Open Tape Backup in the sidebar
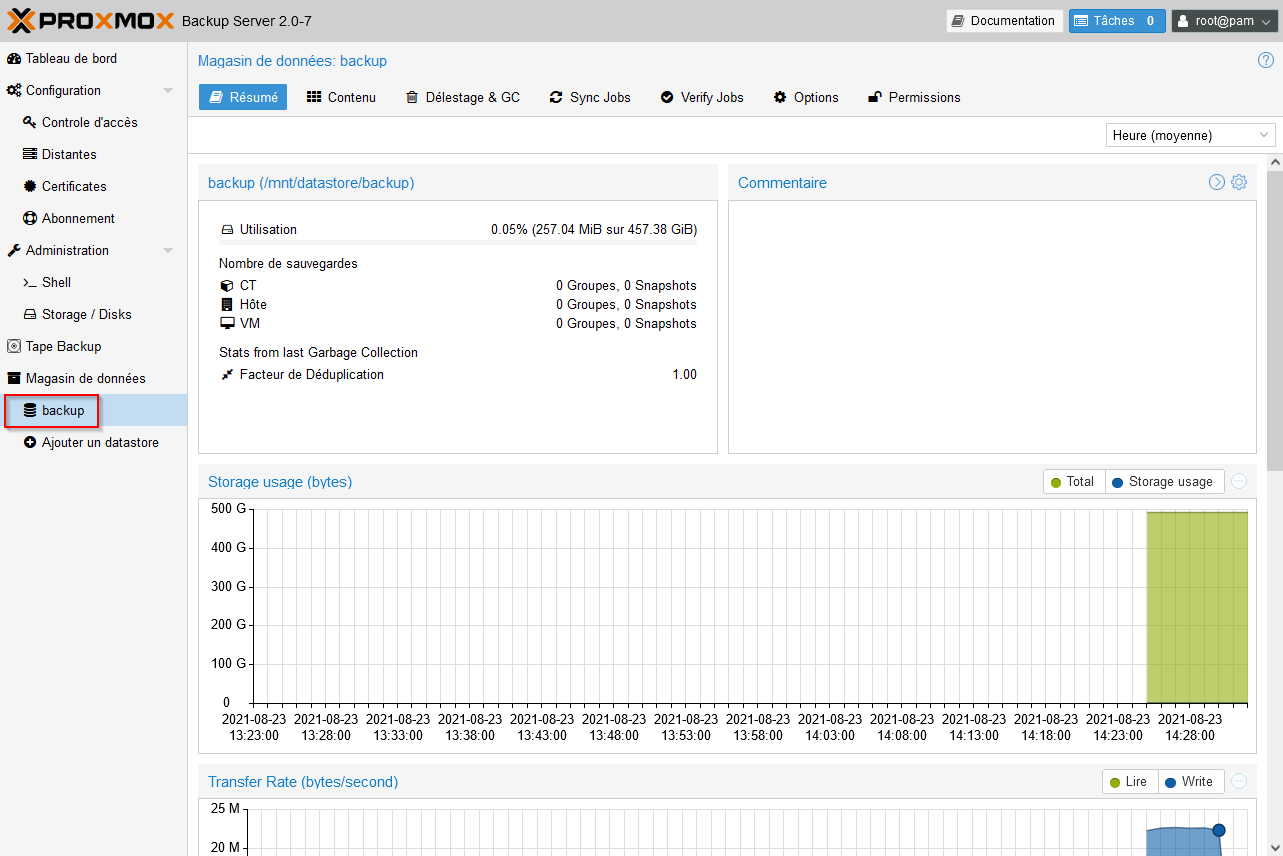 (x=63, y=346)
